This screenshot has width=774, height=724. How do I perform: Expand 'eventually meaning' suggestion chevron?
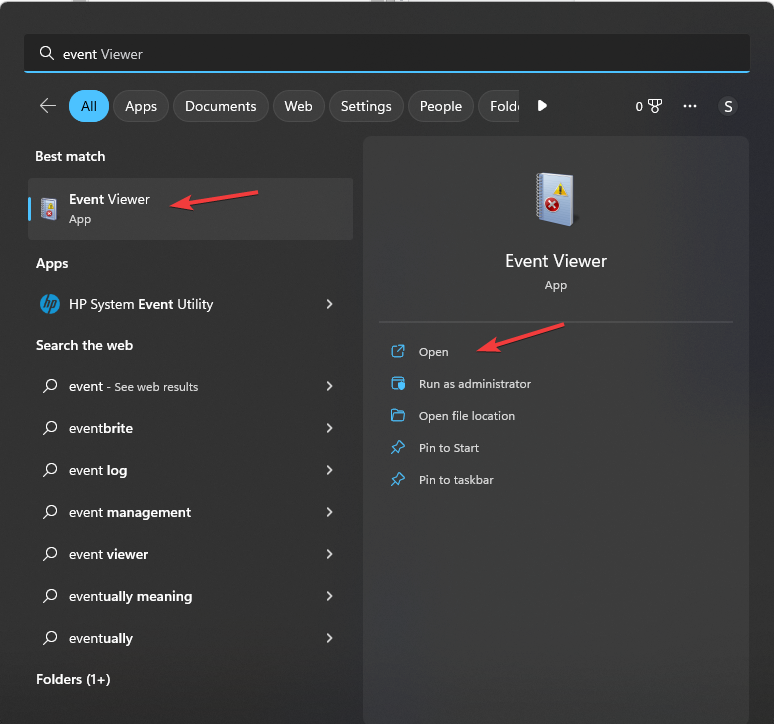330,596
